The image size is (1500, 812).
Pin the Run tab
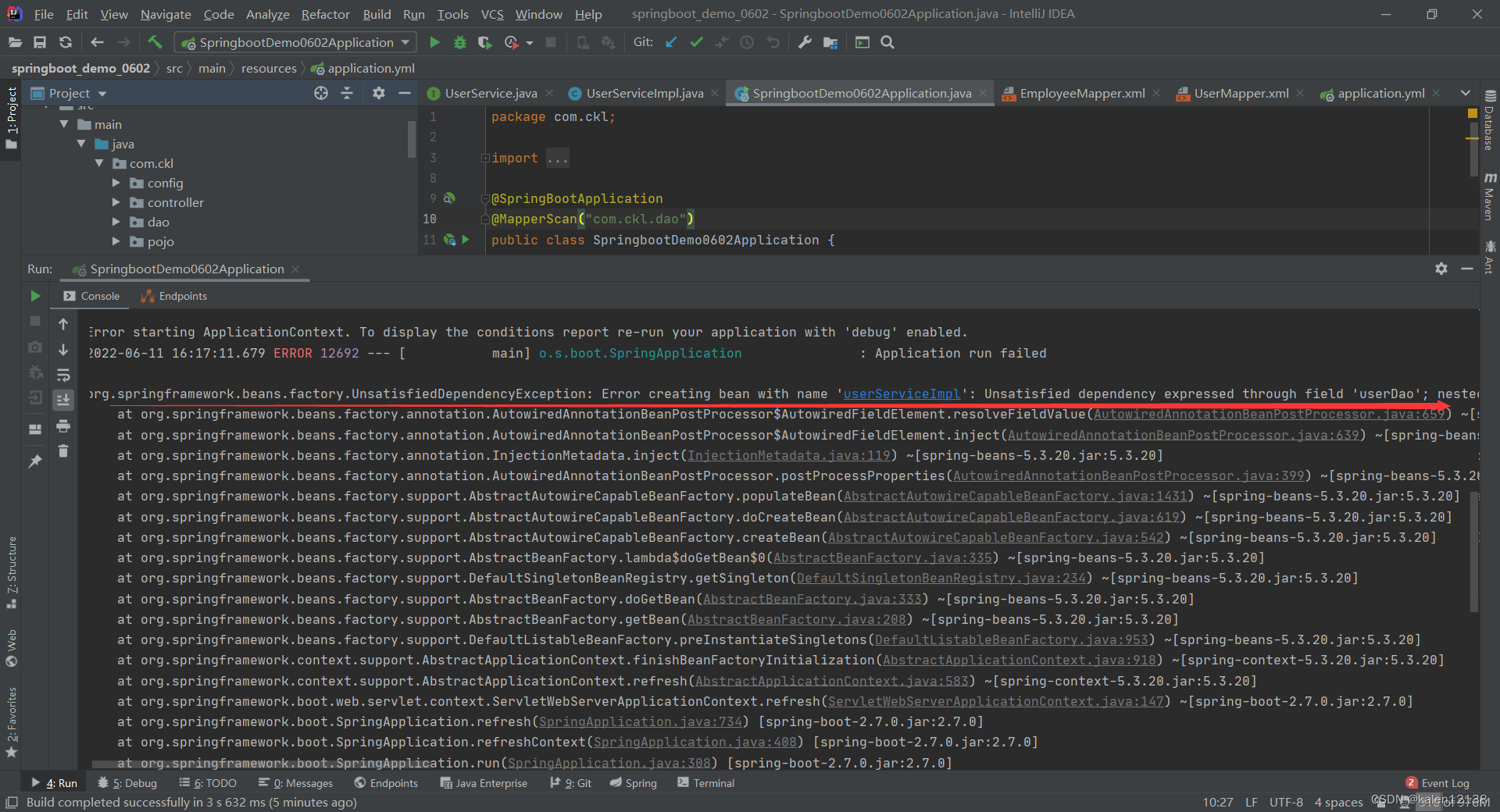35,461
